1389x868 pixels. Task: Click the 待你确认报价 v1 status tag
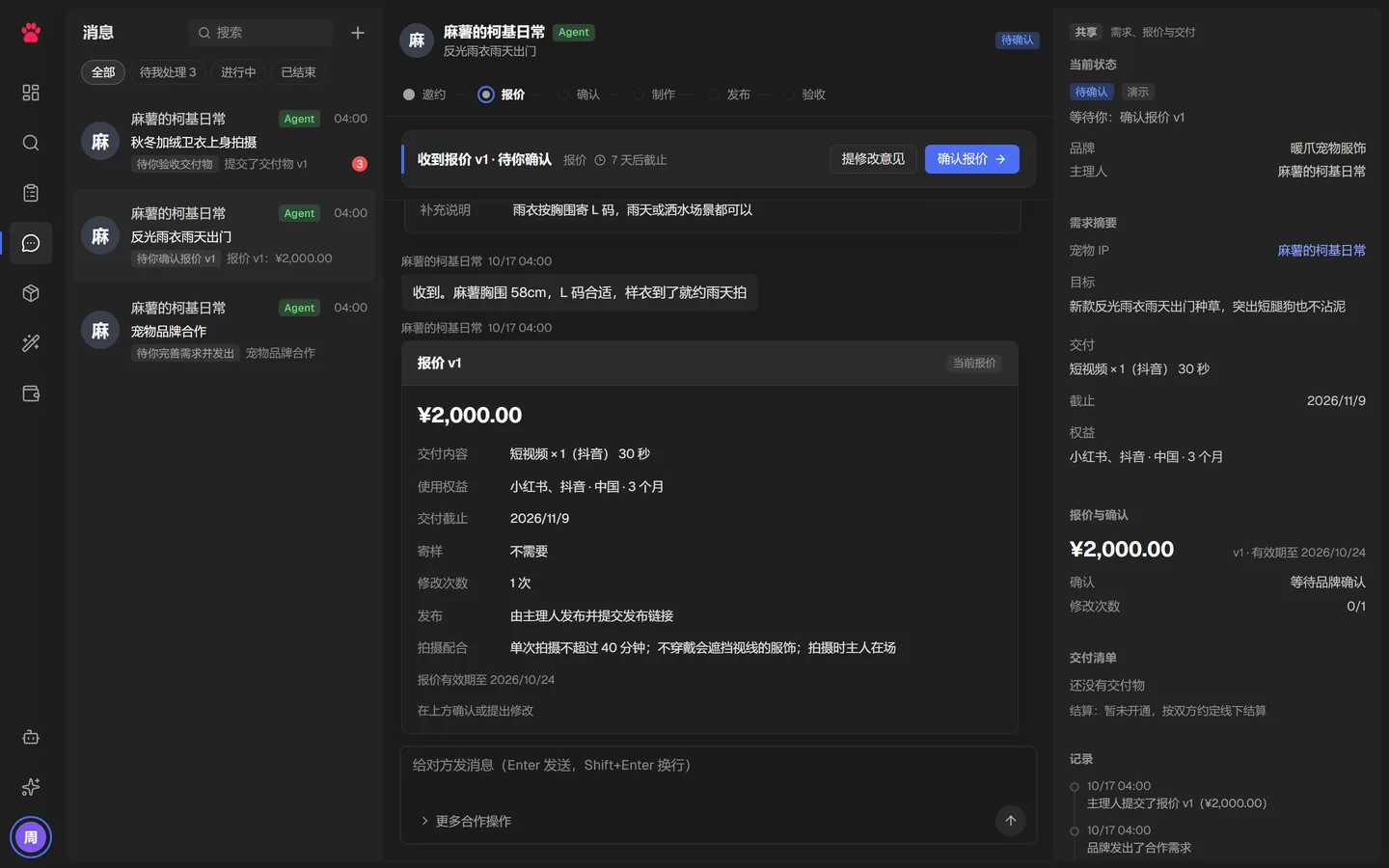pos(176,259)
